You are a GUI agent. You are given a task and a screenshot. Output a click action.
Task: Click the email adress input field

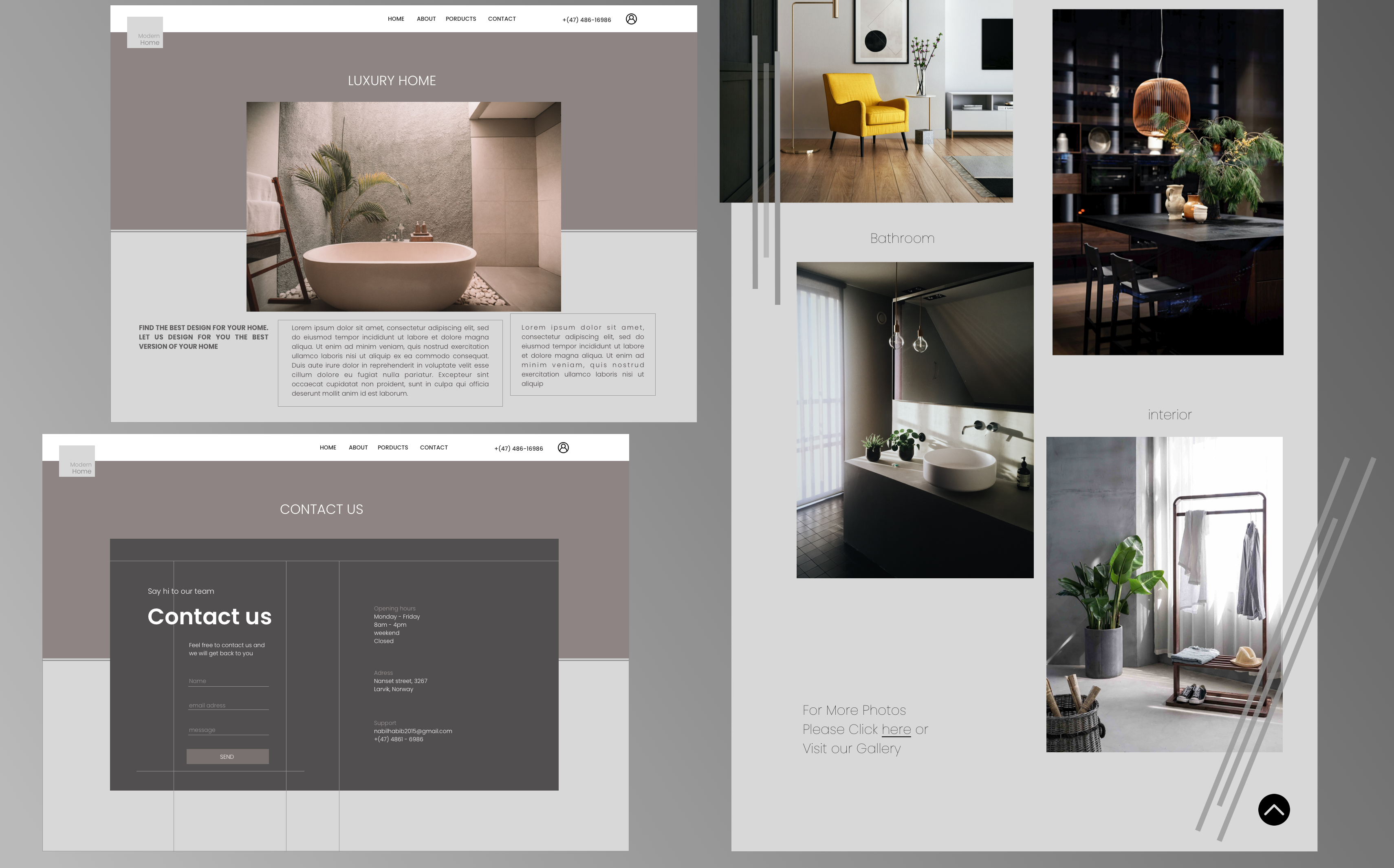click(x=228, y=705)
